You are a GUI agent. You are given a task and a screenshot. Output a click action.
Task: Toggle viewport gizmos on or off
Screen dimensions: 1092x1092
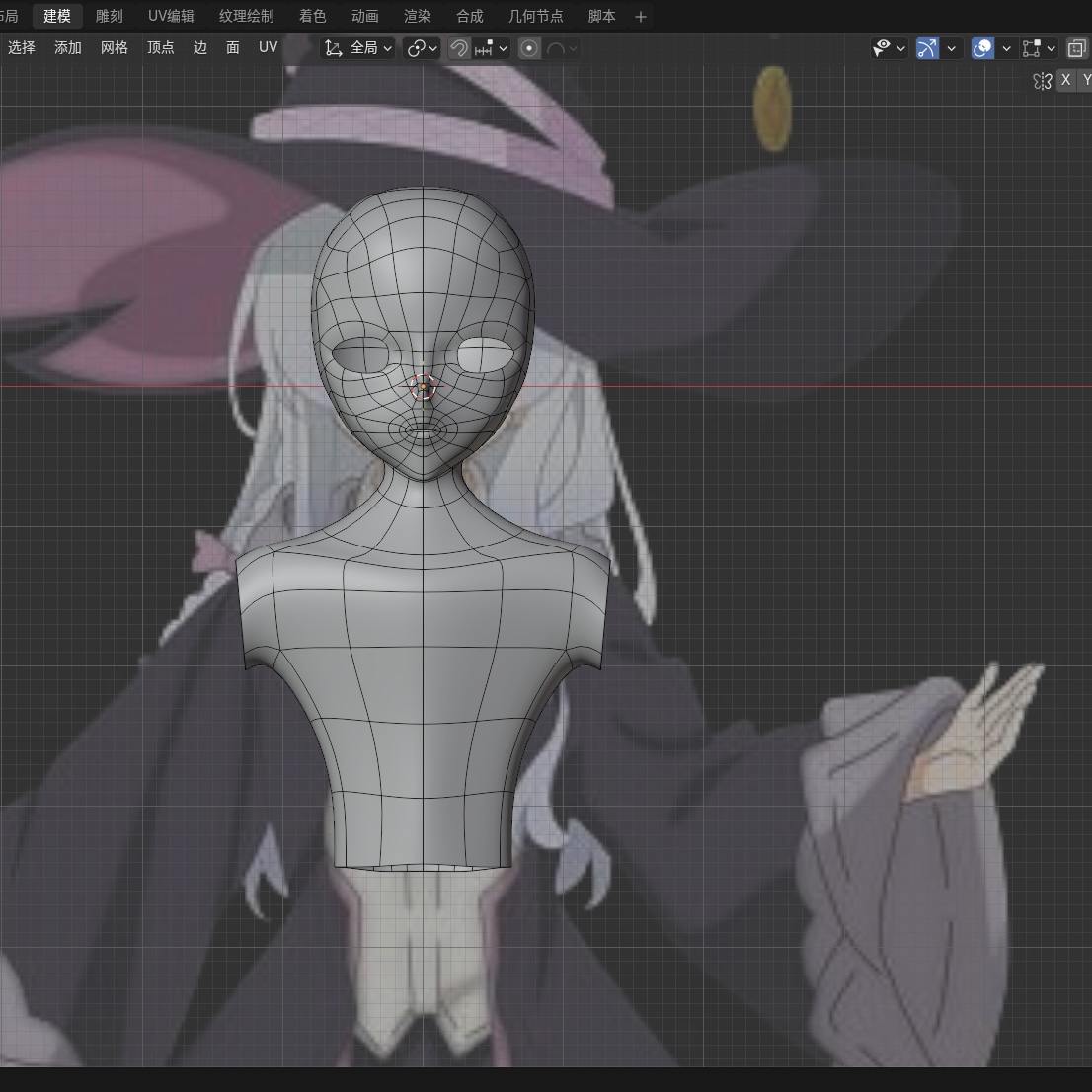[927, 48]
